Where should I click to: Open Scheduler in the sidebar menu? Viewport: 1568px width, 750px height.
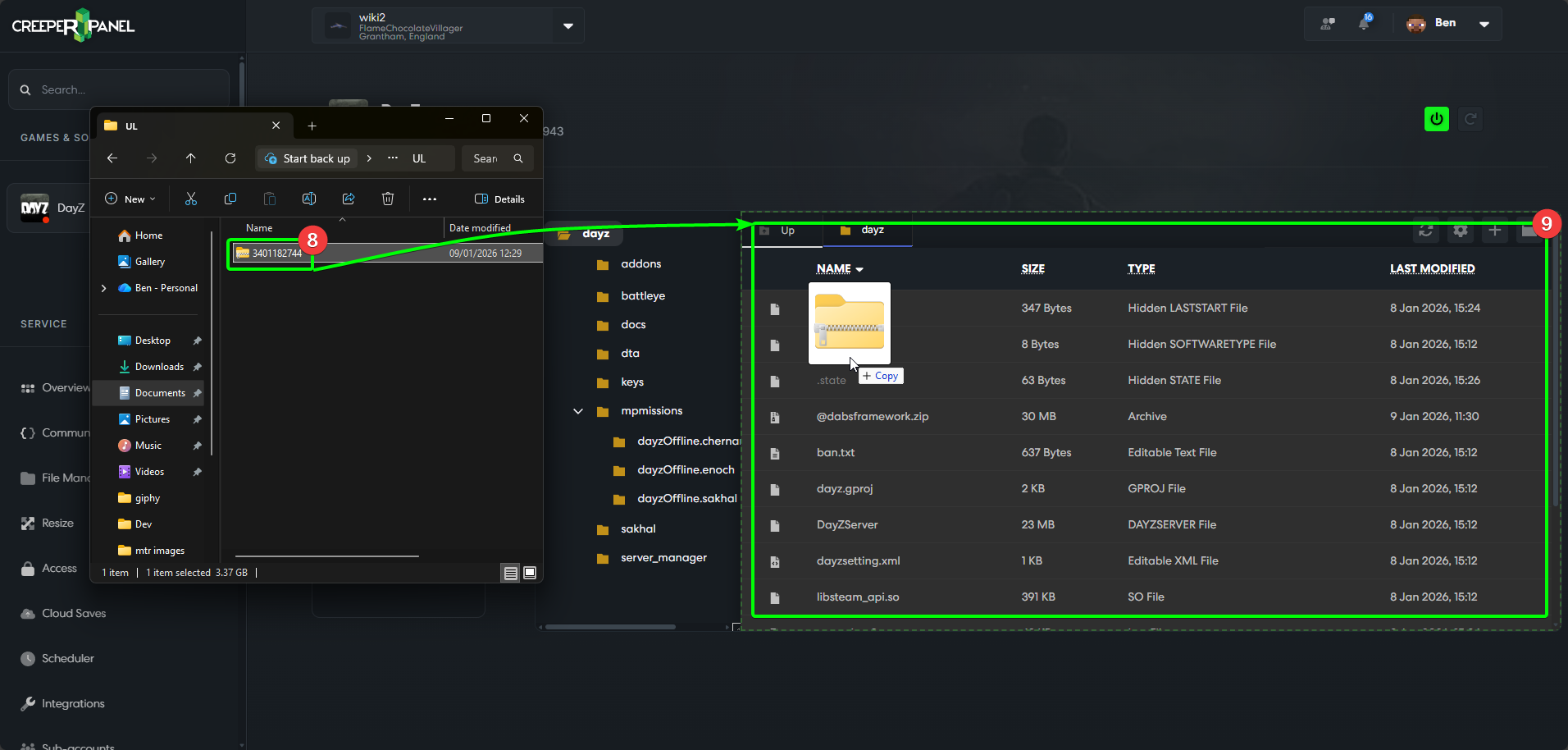[x=67, y=658]
